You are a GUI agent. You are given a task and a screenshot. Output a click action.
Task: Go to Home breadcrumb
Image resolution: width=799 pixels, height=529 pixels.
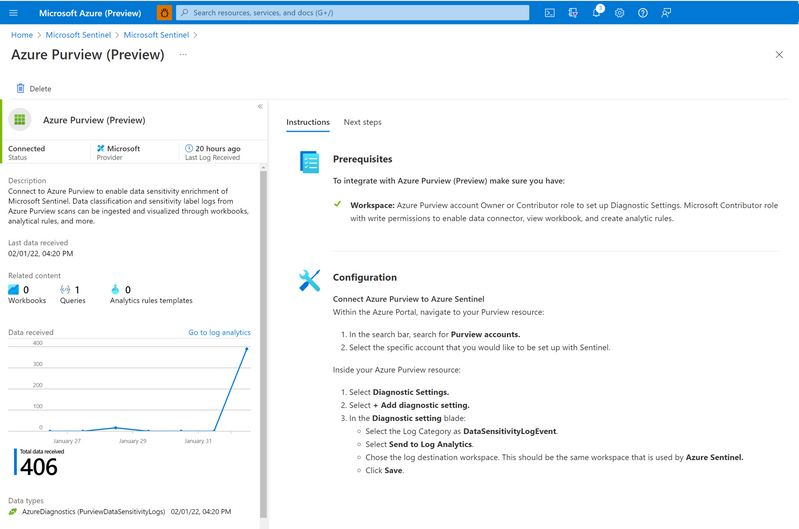(x=22, y=35)
